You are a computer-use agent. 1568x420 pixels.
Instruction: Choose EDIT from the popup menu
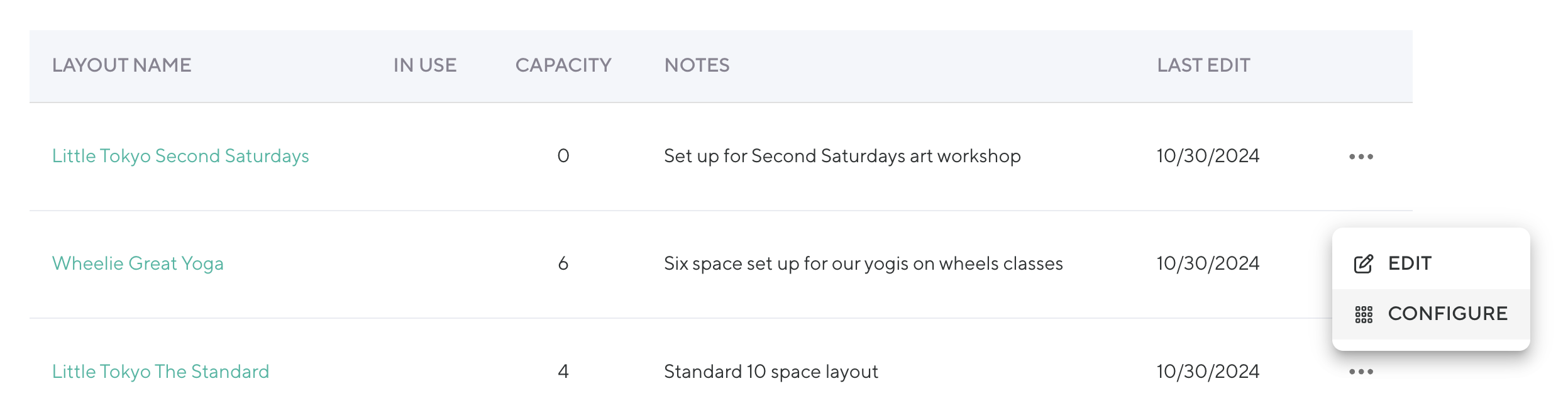point(1410,263)
